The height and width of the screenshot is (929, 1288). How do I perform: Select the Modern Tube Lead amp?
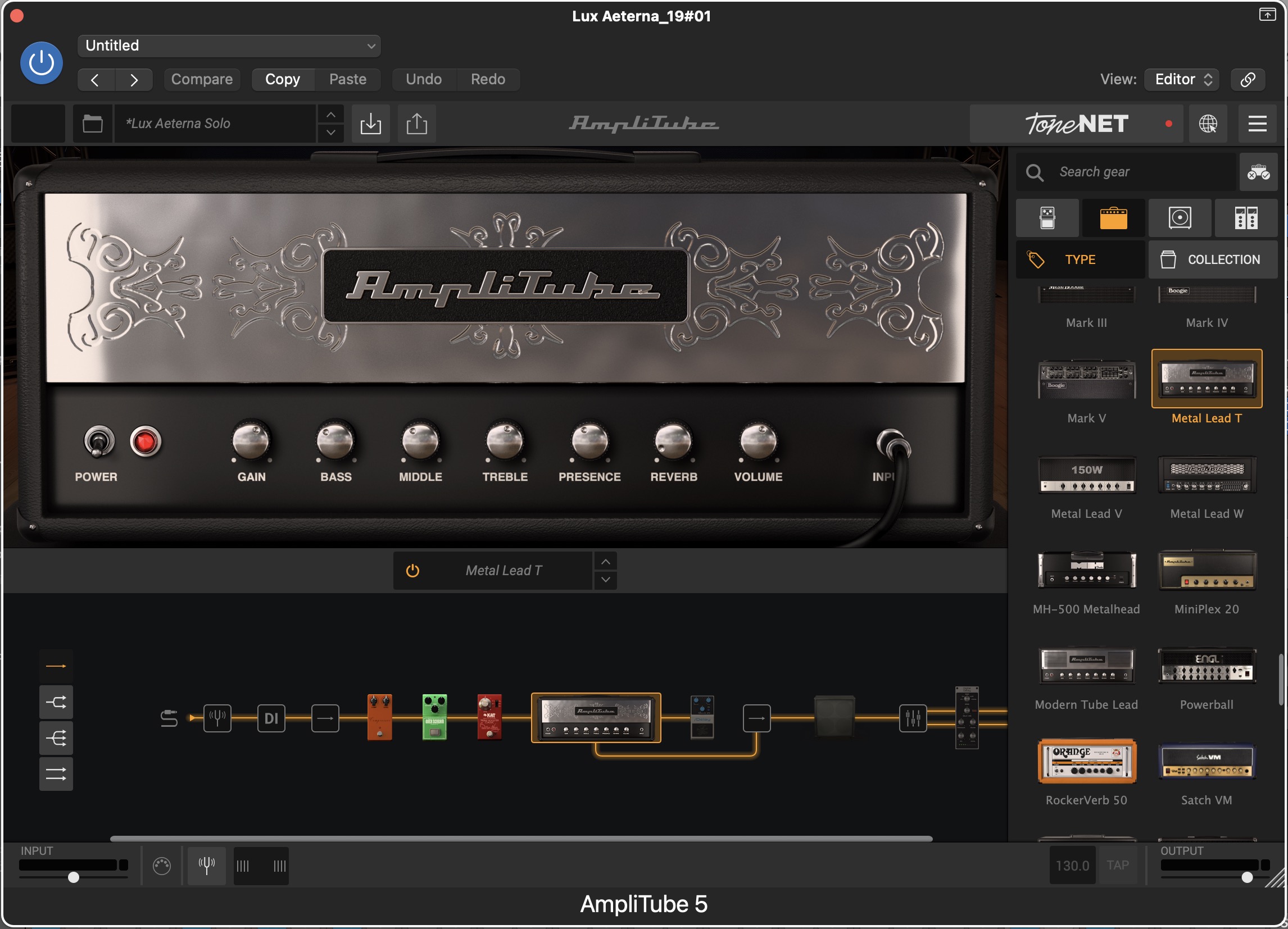(1086, 666)
